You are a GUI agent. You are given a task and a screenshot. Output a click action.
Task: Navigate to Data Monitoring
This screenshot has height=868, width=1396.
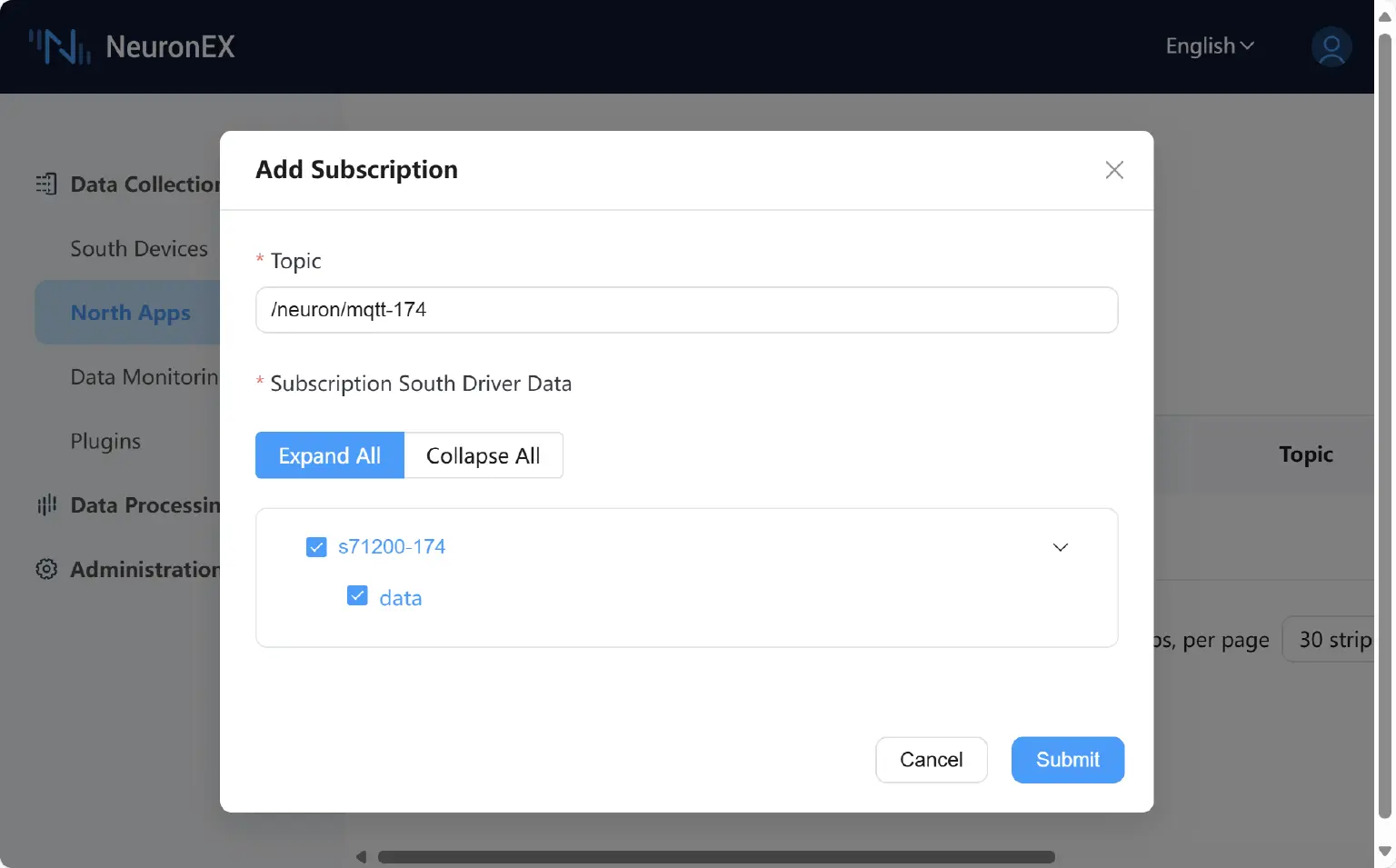tap(144, 376)
